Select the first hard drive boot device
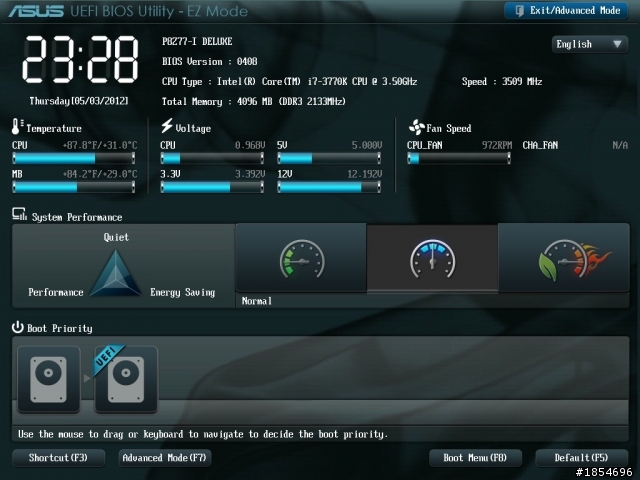 pyautogui.click(x=49, y=379)
